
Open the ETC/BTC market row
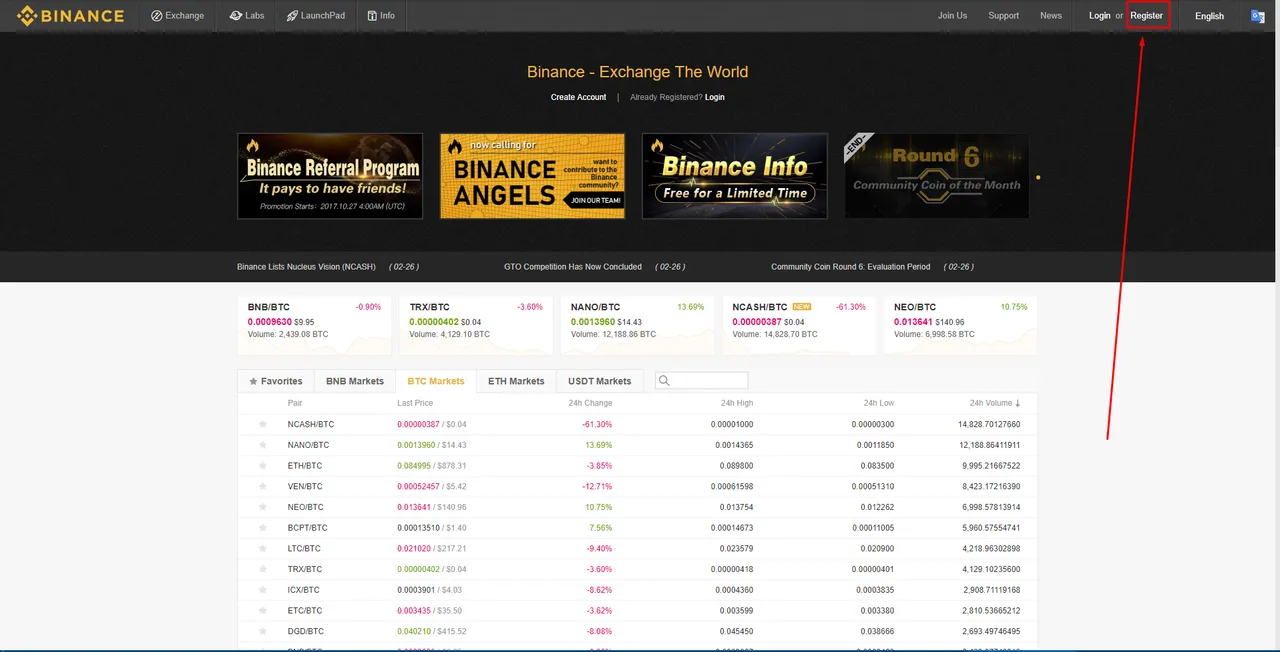point(637,610)
